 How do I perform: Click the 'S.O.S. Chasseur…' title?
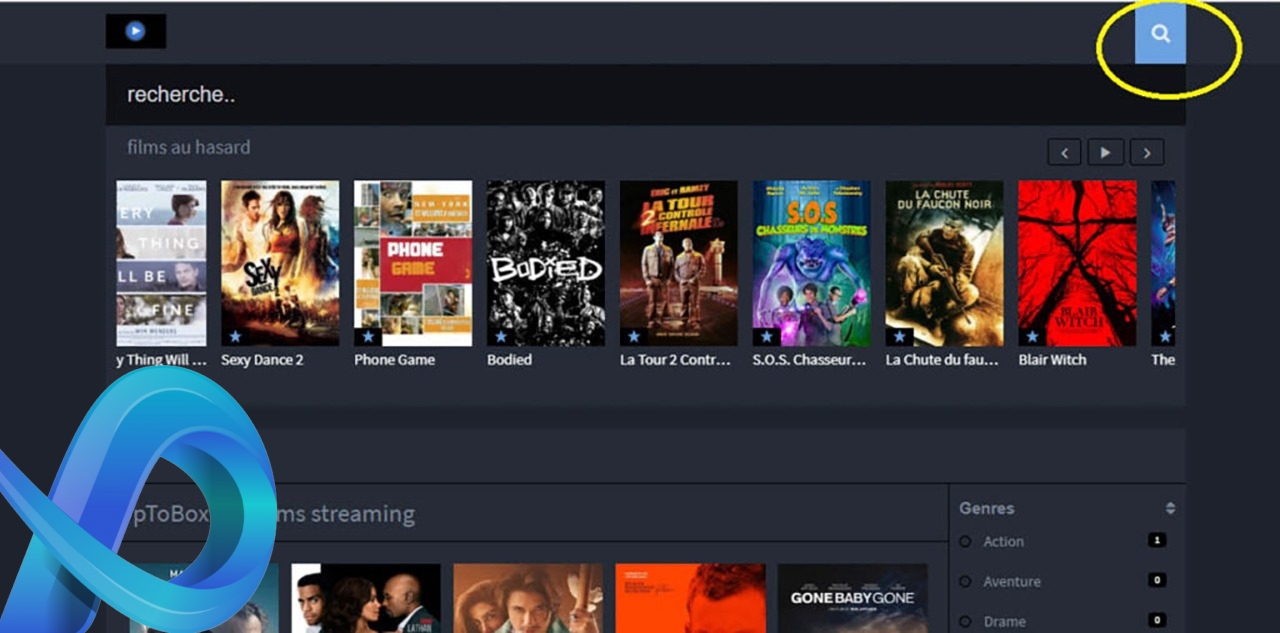tap(809, 360)
